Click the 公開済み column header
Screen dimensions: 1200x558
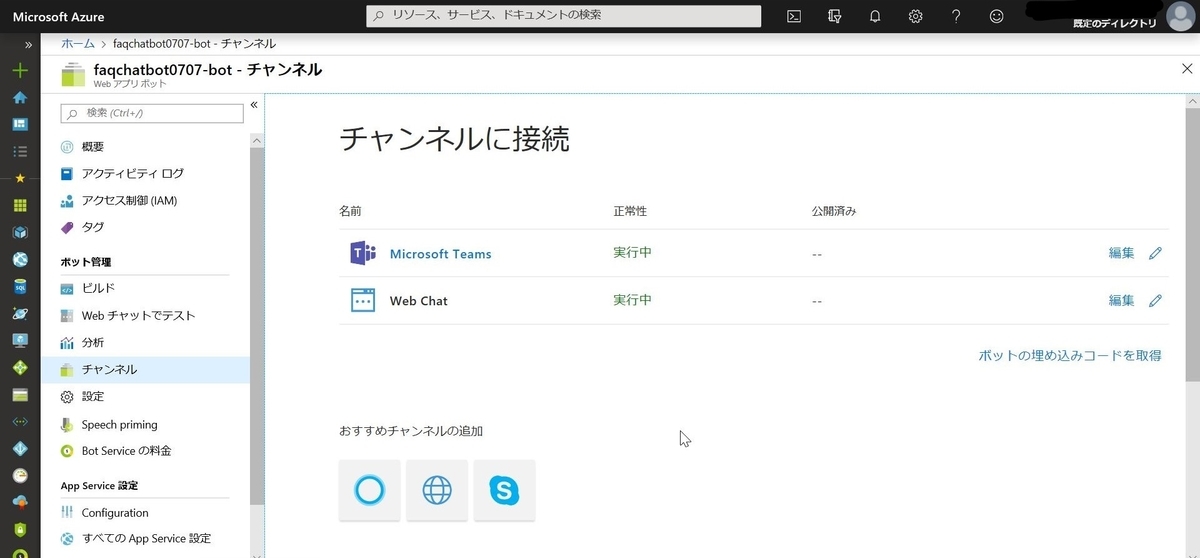(834, 212)
